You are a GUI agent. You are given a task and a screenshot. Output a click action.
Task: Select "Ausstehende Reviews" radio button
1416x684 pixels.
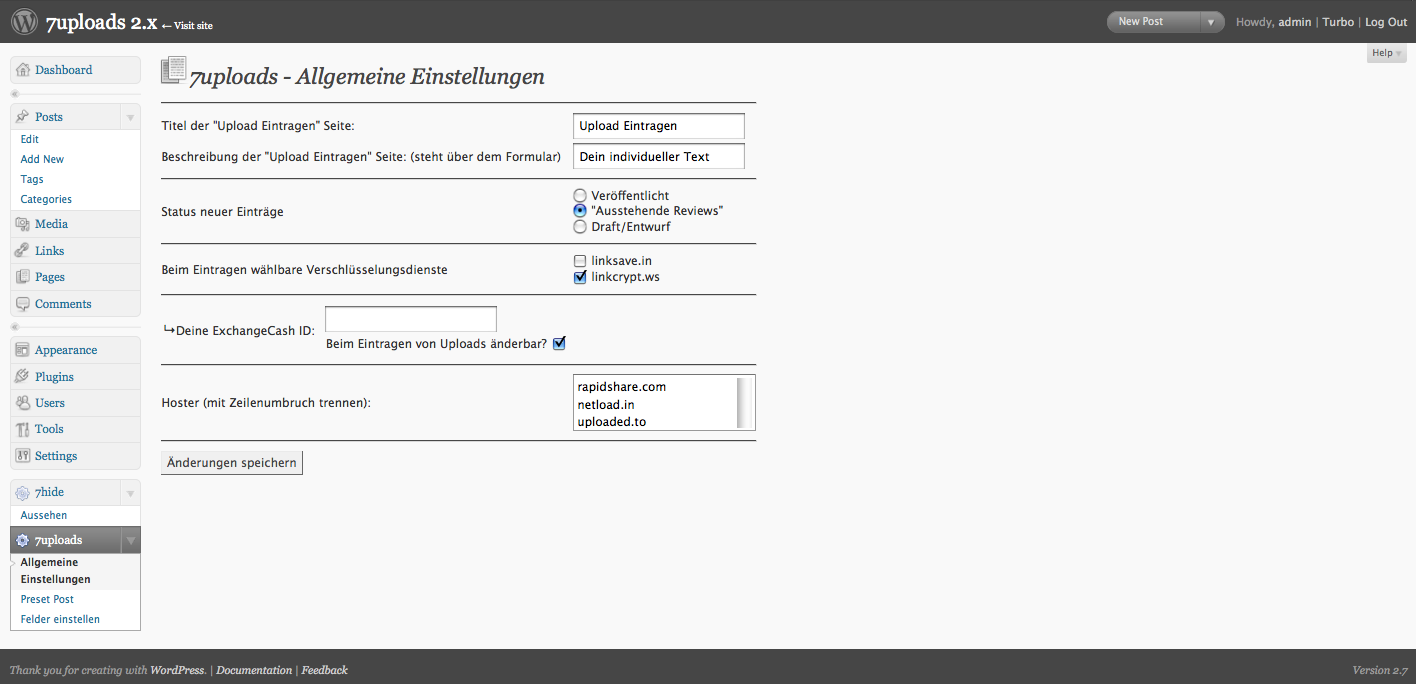(x=580, y=211)
